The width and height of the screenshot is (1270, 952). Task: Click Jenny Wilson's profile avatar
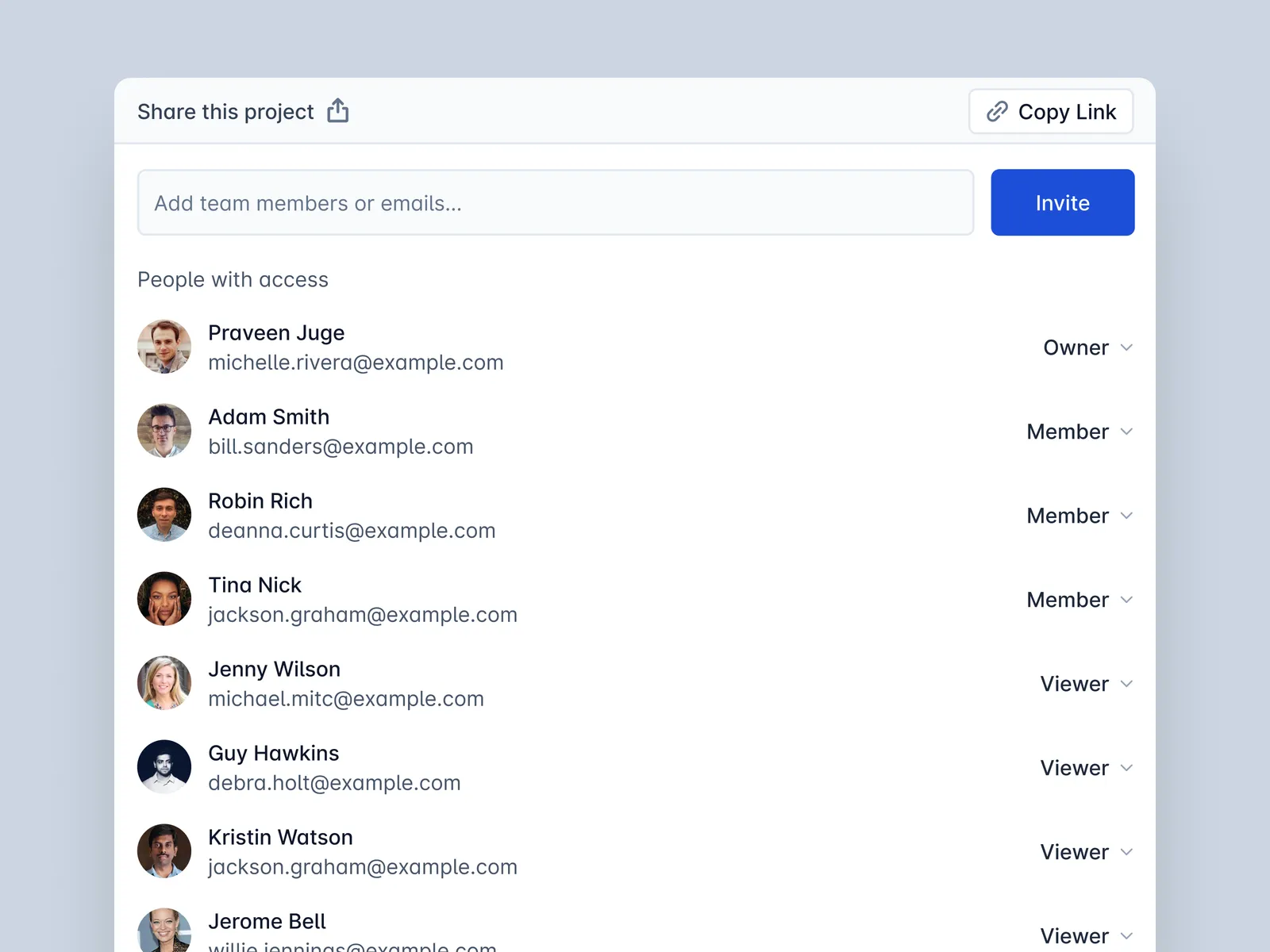pyautogui.click(x=164, y=684)
